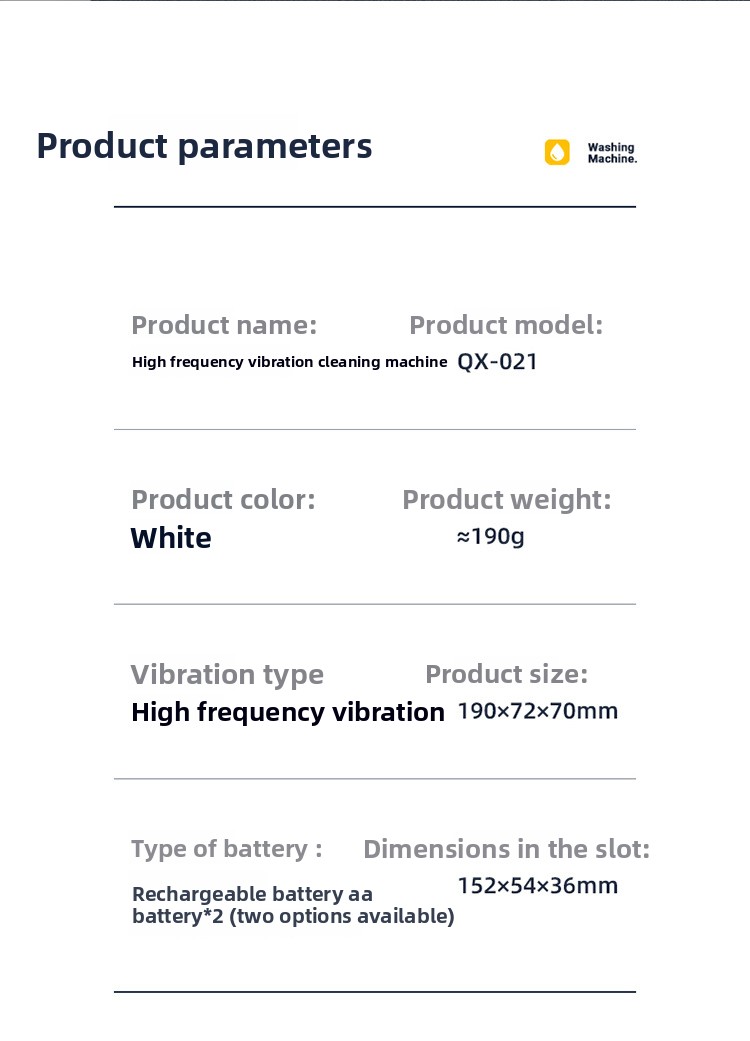The image size is (750, 1041).
Task: Click the 'Dimensions in the slot:' label
Action: (x=506, y=849)
